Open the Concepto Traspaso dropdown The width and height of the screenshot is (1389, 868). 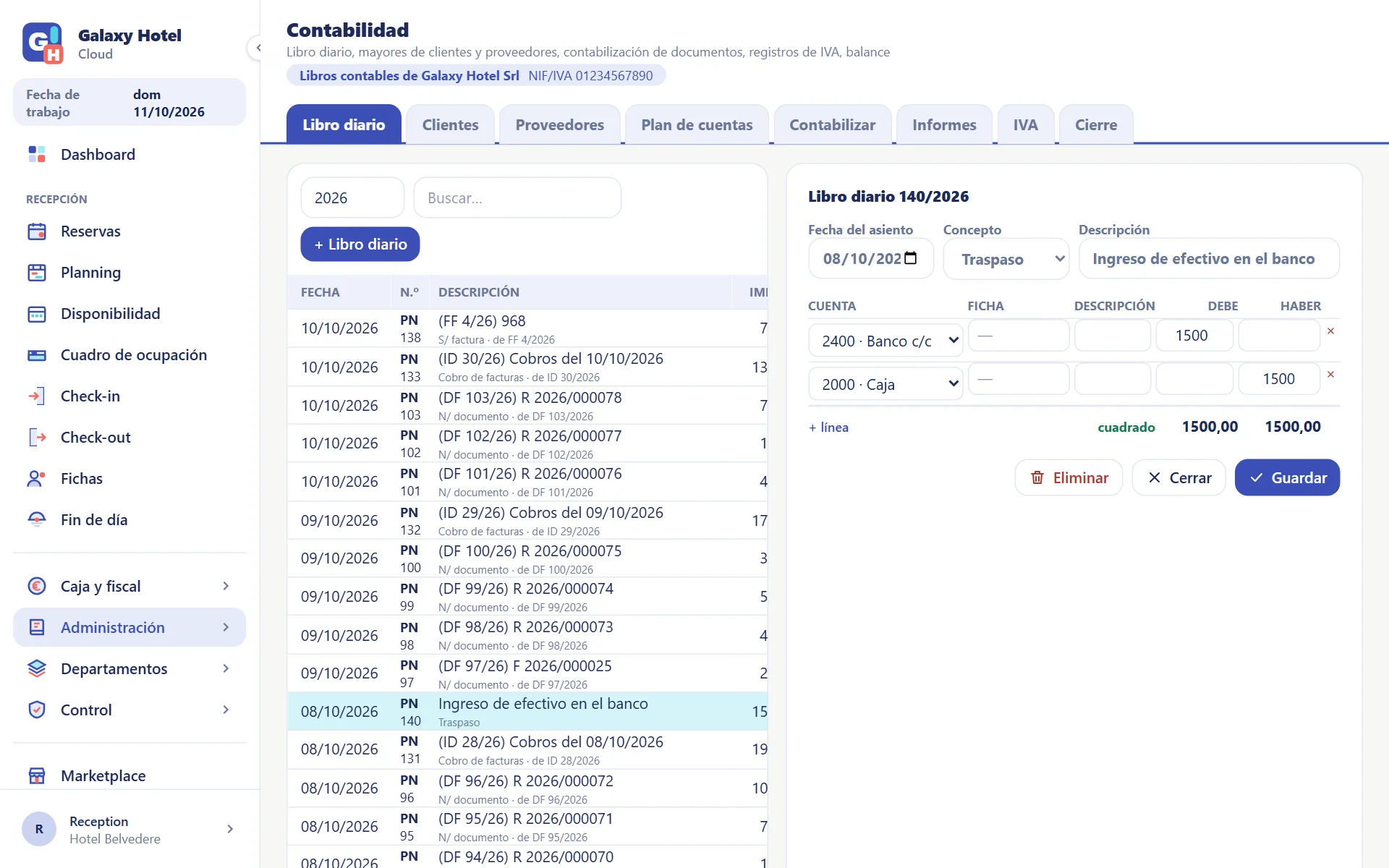[1006, 259]
